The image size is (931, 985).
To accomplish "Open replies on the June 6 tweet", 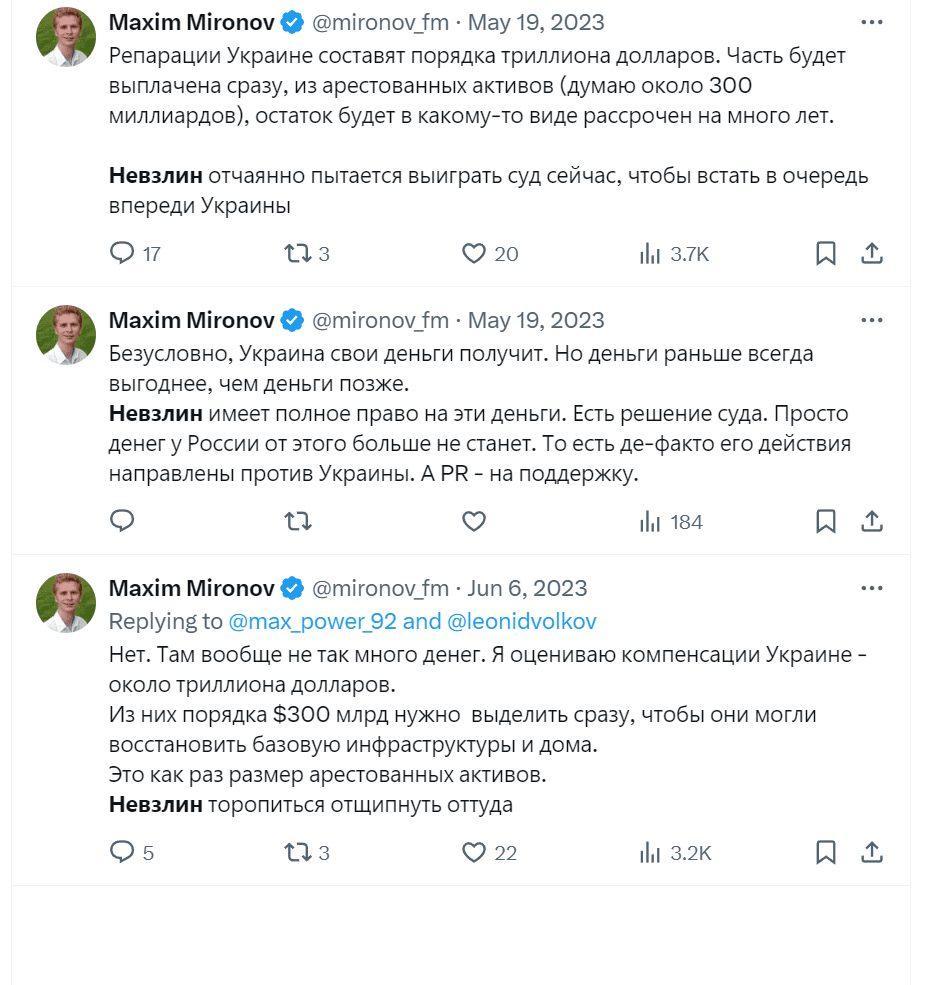I will tap(123, 853).
